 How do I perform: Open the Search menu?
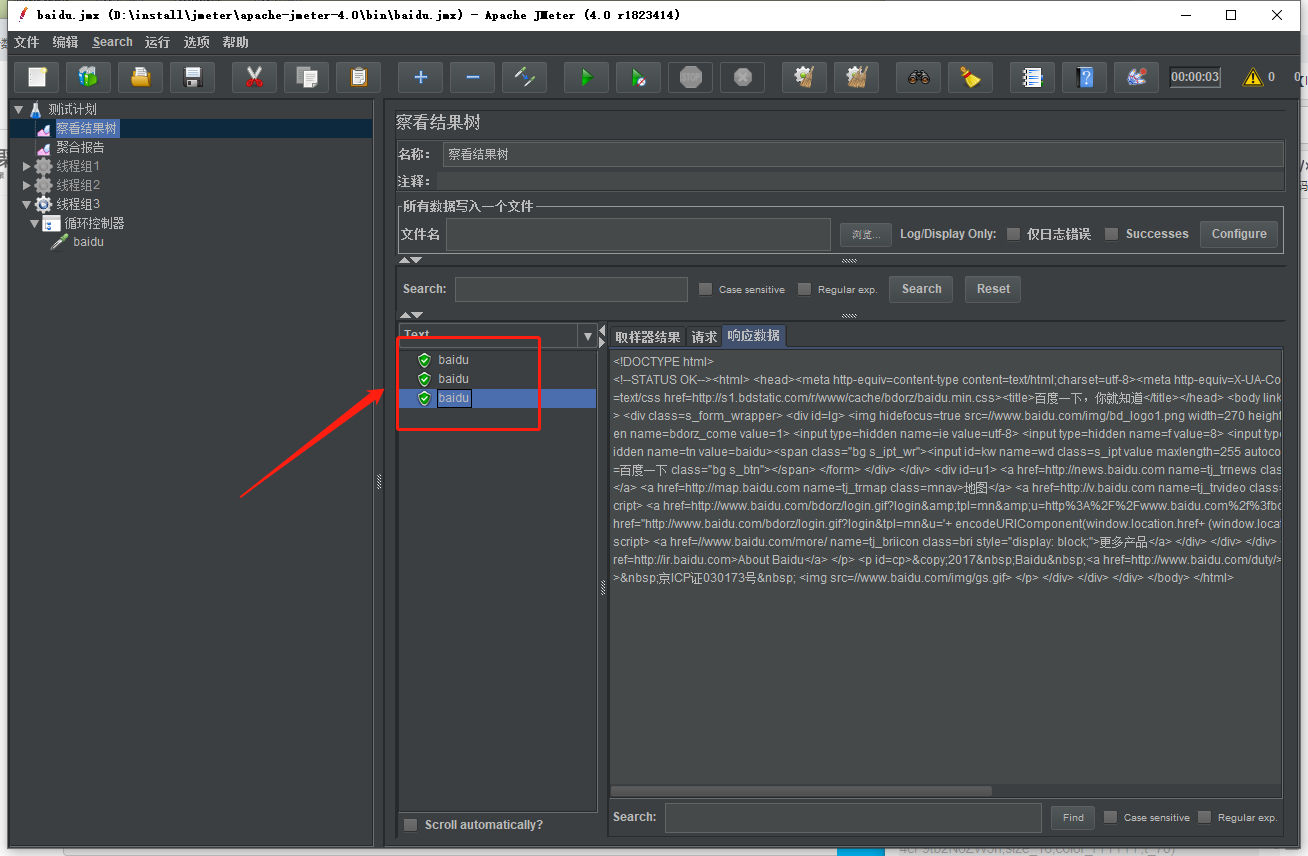(x=112, y=42)
